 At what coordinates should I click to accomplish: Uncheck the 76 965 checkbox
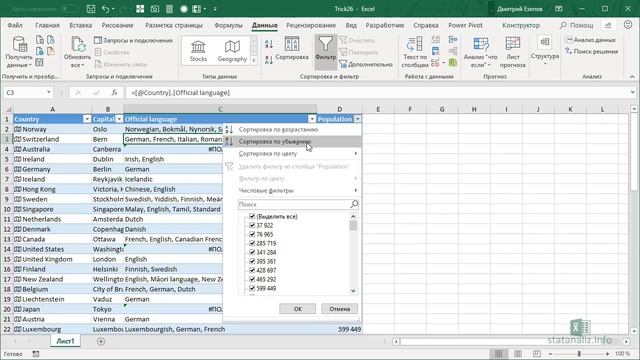click(x=252, y=234)
